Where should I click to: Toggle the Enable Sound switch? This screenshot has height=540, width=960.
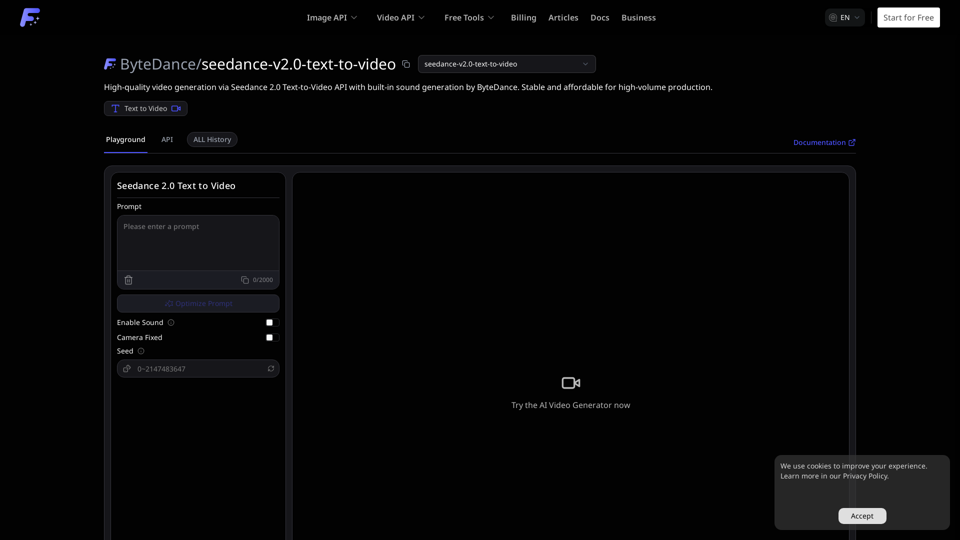pyautogui.click(x=269, y=323)
